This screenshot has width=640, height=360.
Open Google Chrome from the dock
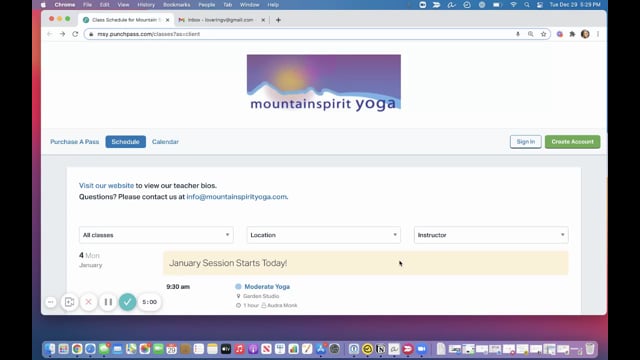[77, 349]
